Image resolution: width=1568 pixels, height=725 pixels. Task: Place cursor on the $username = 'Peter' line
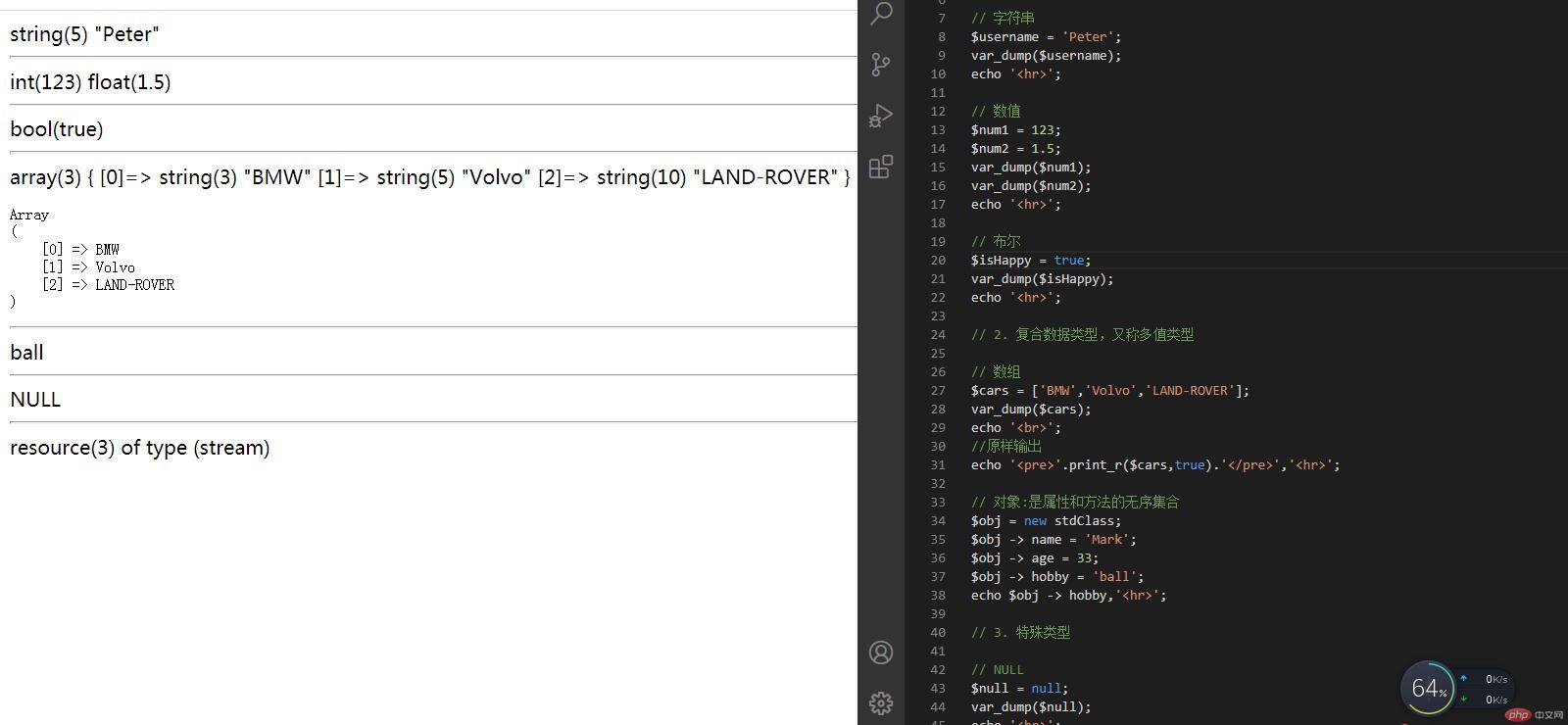pyautogui.click(x=1046, y=37)
